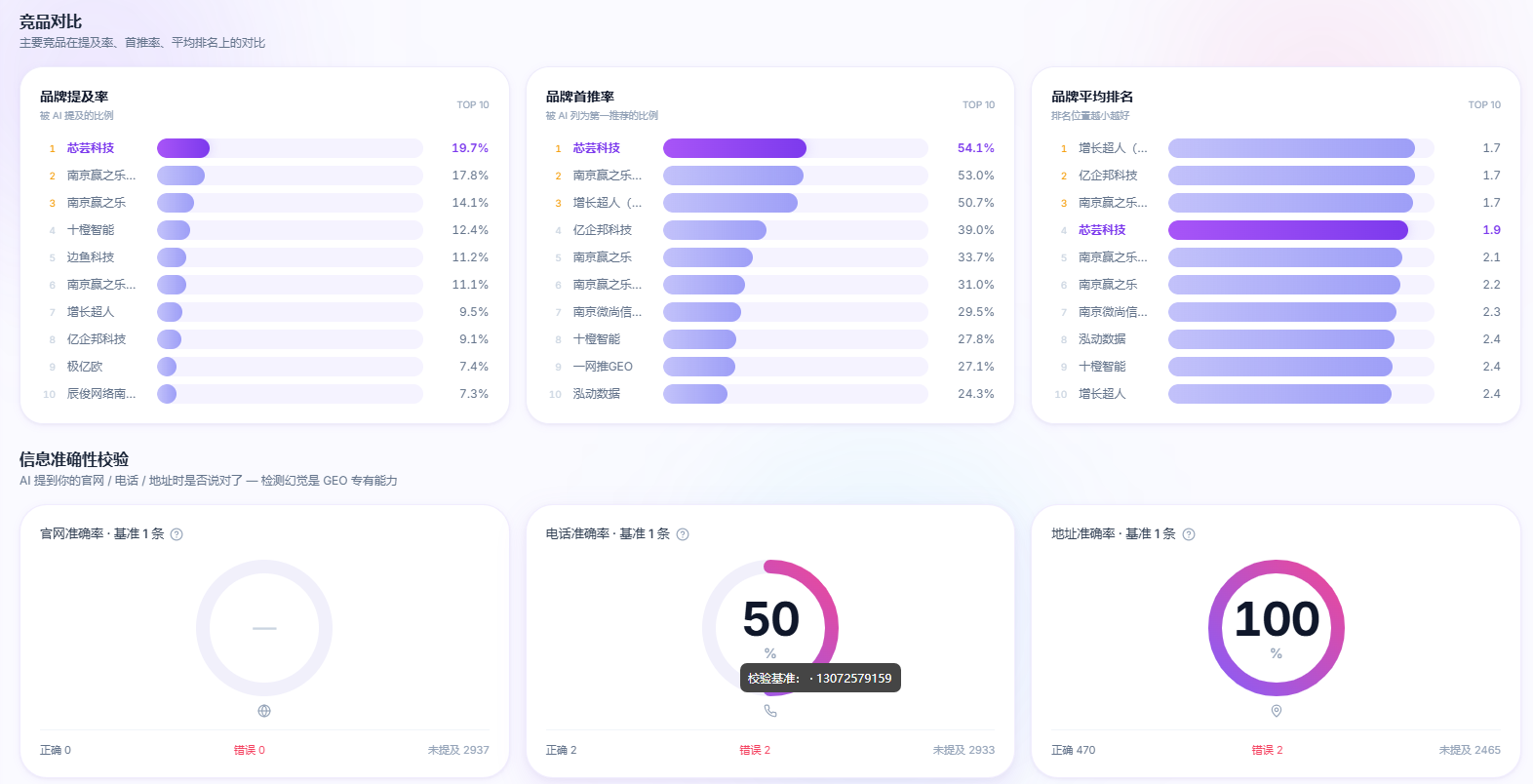Click the 1.9 ranking value for 芯芸科技
1533x784 pixels.
[x=1492, y=230]
